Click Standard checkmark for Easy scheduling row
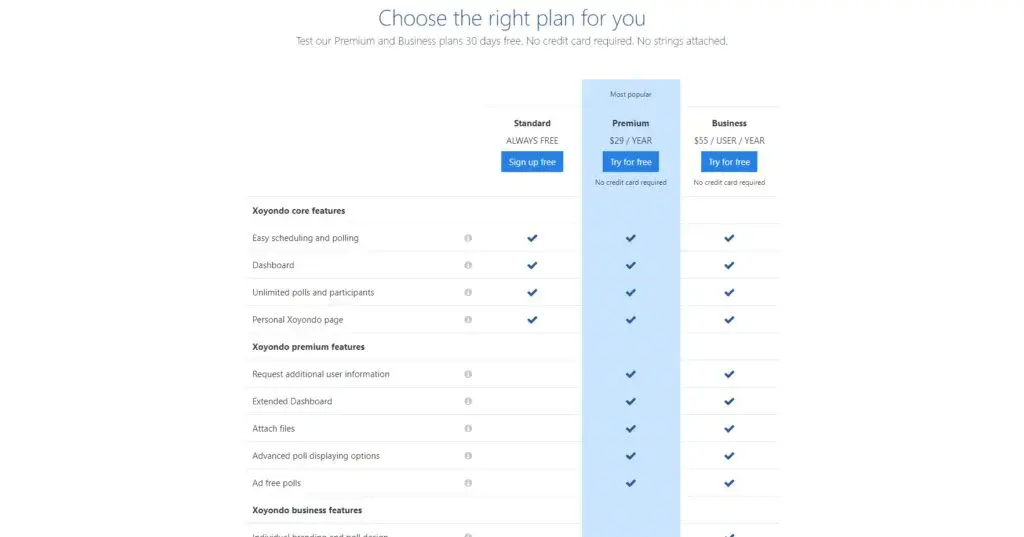This screenshot has height=537, width=1024. (x=532, y=238)
